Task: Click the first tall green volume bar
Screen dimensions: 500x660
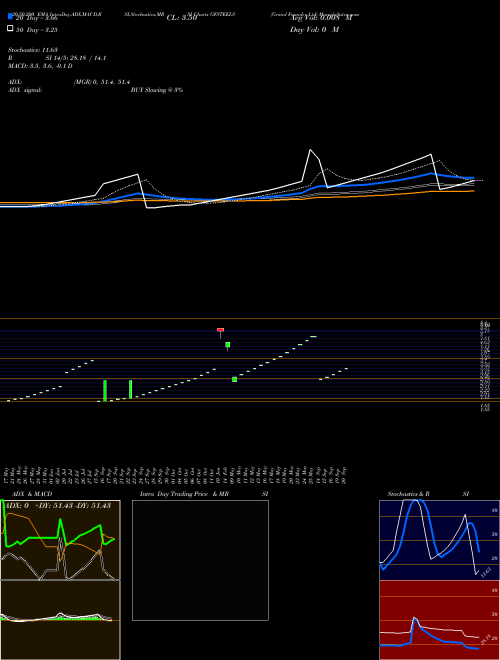Action: [x=105, y=391]
